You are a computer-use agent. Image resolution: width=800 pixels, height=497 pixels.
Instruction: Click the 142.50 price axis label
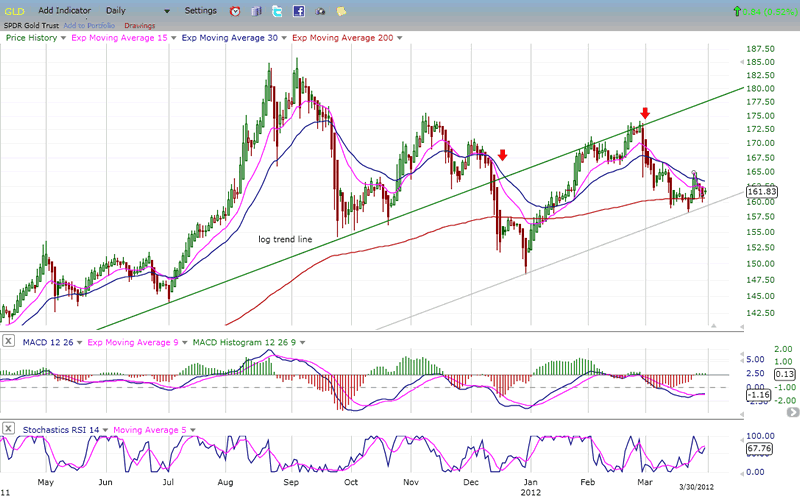click(x=760, y=313)
